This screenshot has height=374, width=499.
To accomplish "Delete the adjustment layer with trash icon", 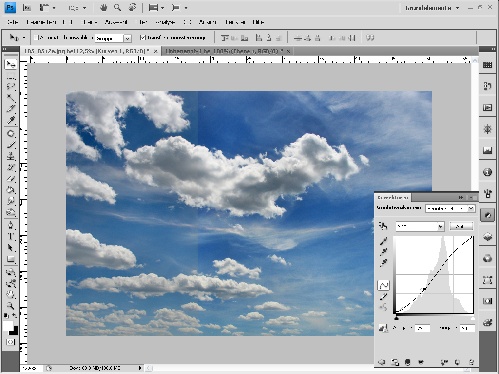I will [471, 362].
